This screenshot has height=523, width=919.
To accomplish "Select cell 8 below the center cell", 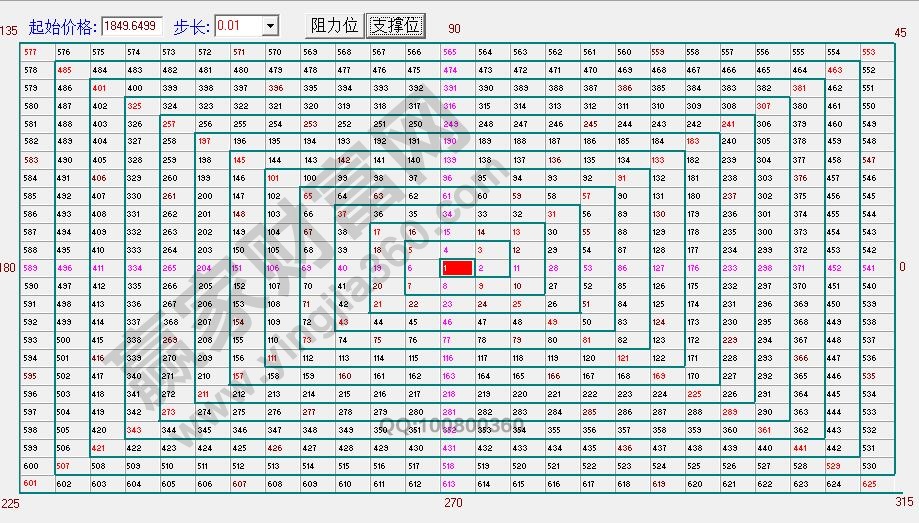I will click(446, 286).
